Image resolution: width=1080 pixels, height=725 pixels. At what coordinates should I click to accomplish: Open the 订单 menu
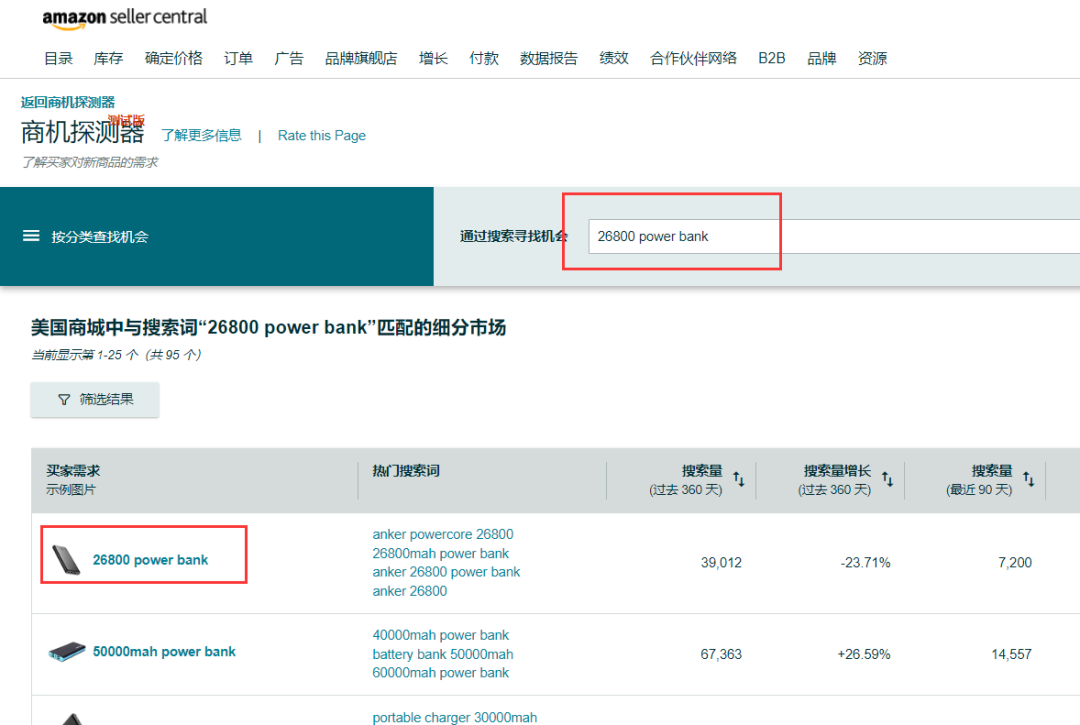[238, 59]
